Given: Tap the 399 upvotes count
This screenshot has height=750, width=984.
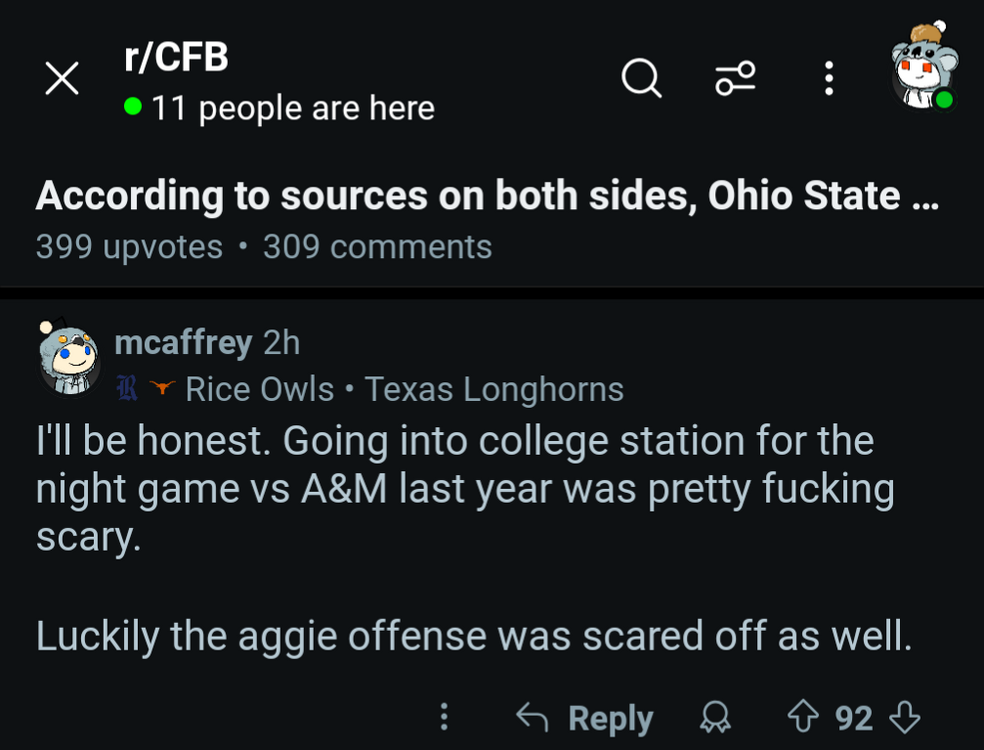Looking at the screenshot, I should coord(129,247).
